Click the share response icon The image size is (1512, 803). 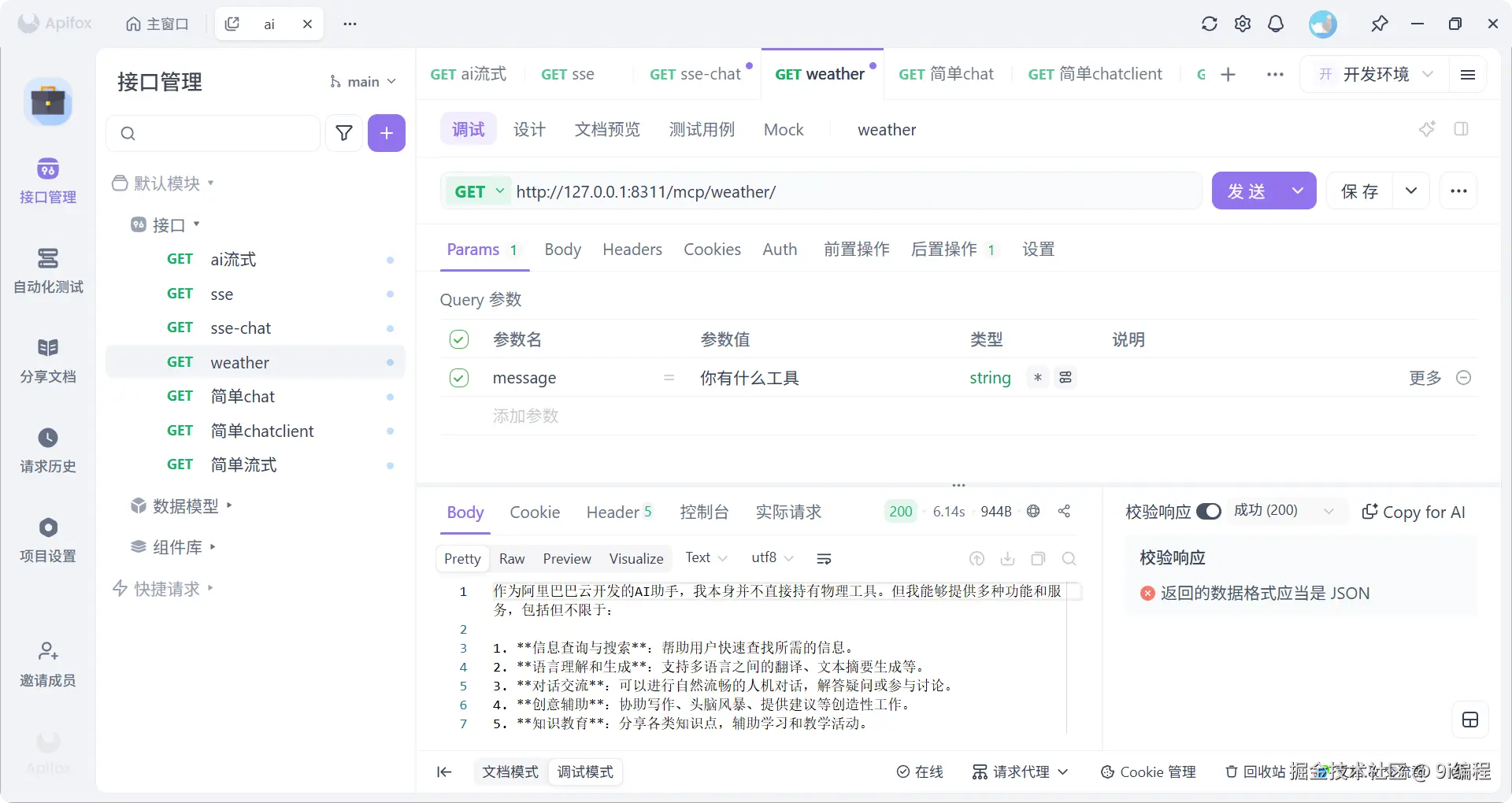(1064, 512)
